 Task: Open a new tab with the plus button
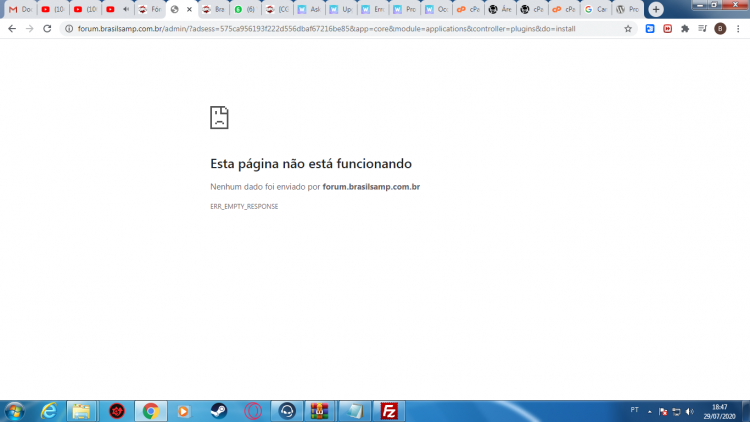(657, 9)
